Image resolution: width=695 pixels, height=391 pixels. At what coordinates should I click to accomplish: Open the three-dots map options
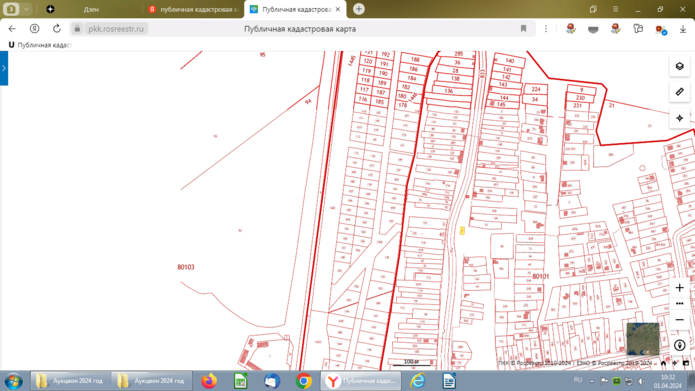pyautogui.click(x=679, y=304)
